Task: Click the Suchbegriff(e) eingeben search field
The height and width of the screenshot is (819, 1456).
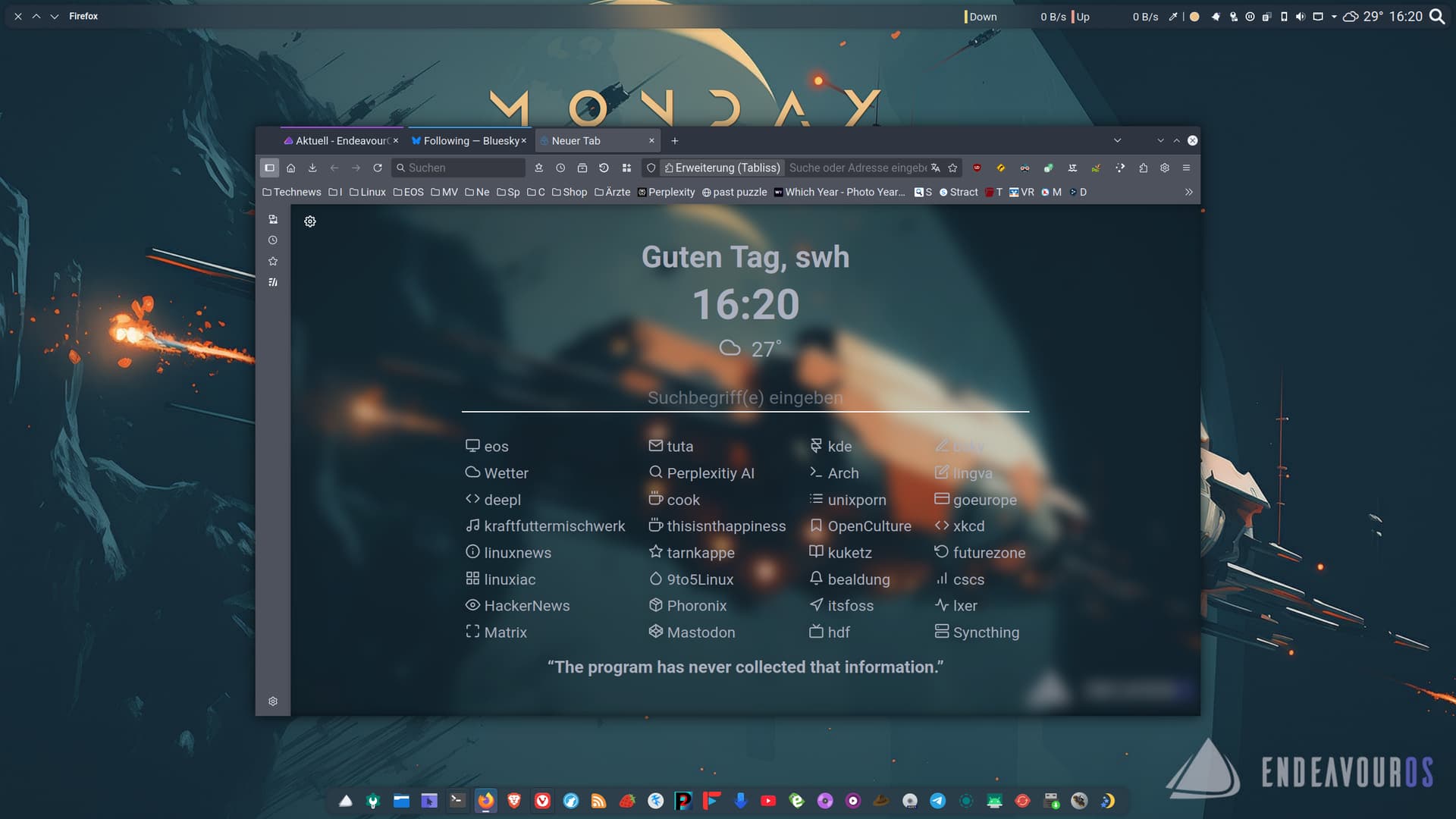Action: click(745, 397)
